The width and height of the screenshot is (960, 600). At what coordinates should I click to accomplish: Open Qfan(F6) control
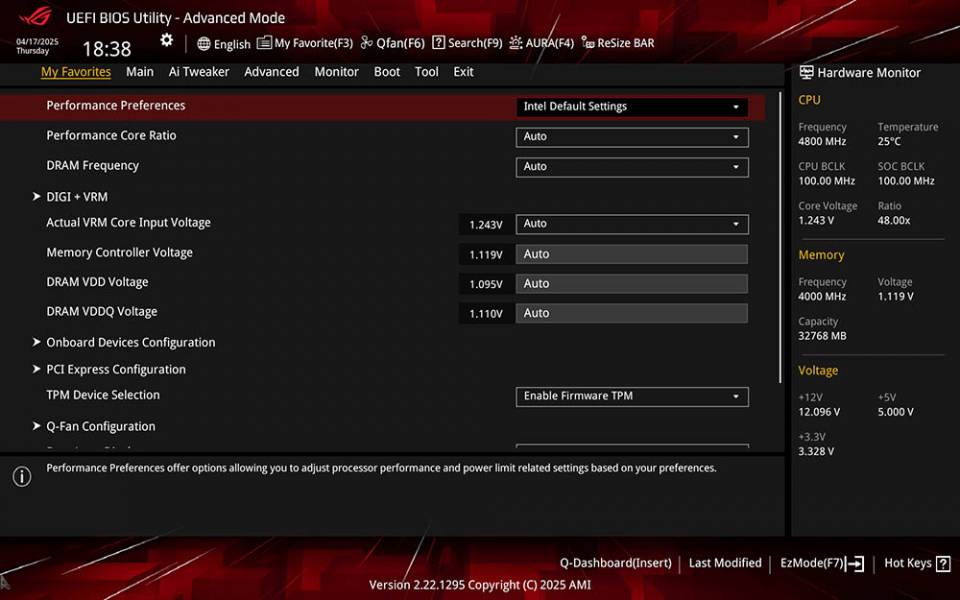(x=400, y=43)
